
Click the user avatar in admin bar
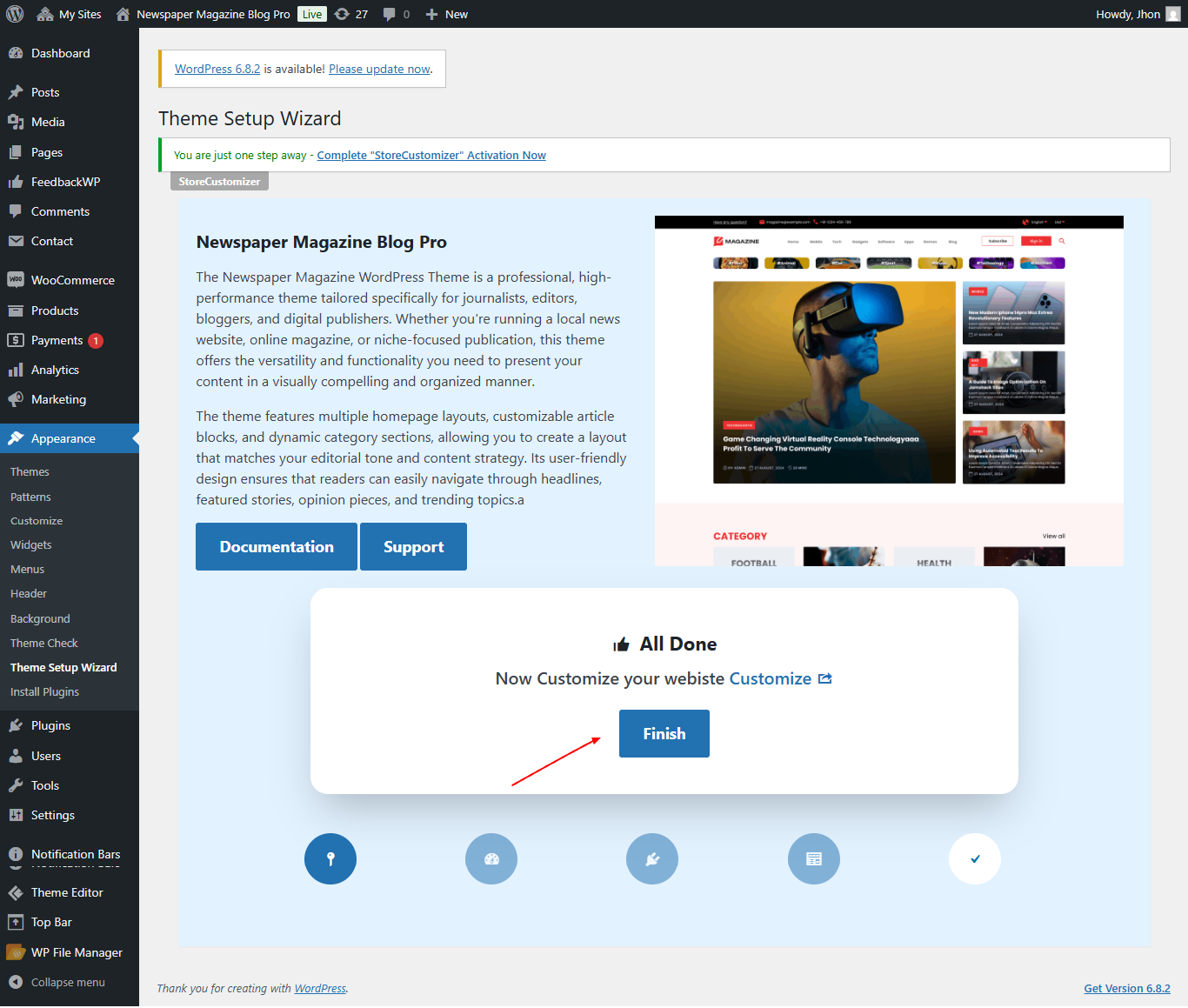(1173, 14)
